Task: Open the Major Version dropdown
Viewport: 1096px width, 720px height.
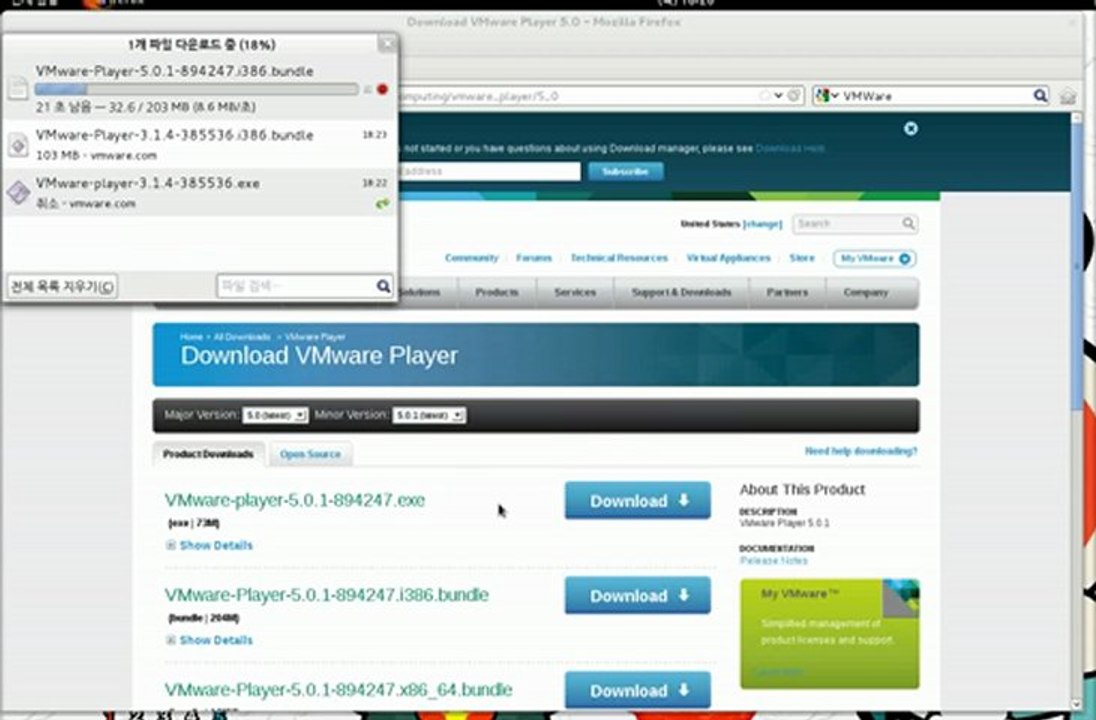Action: [x=275, y=415]
